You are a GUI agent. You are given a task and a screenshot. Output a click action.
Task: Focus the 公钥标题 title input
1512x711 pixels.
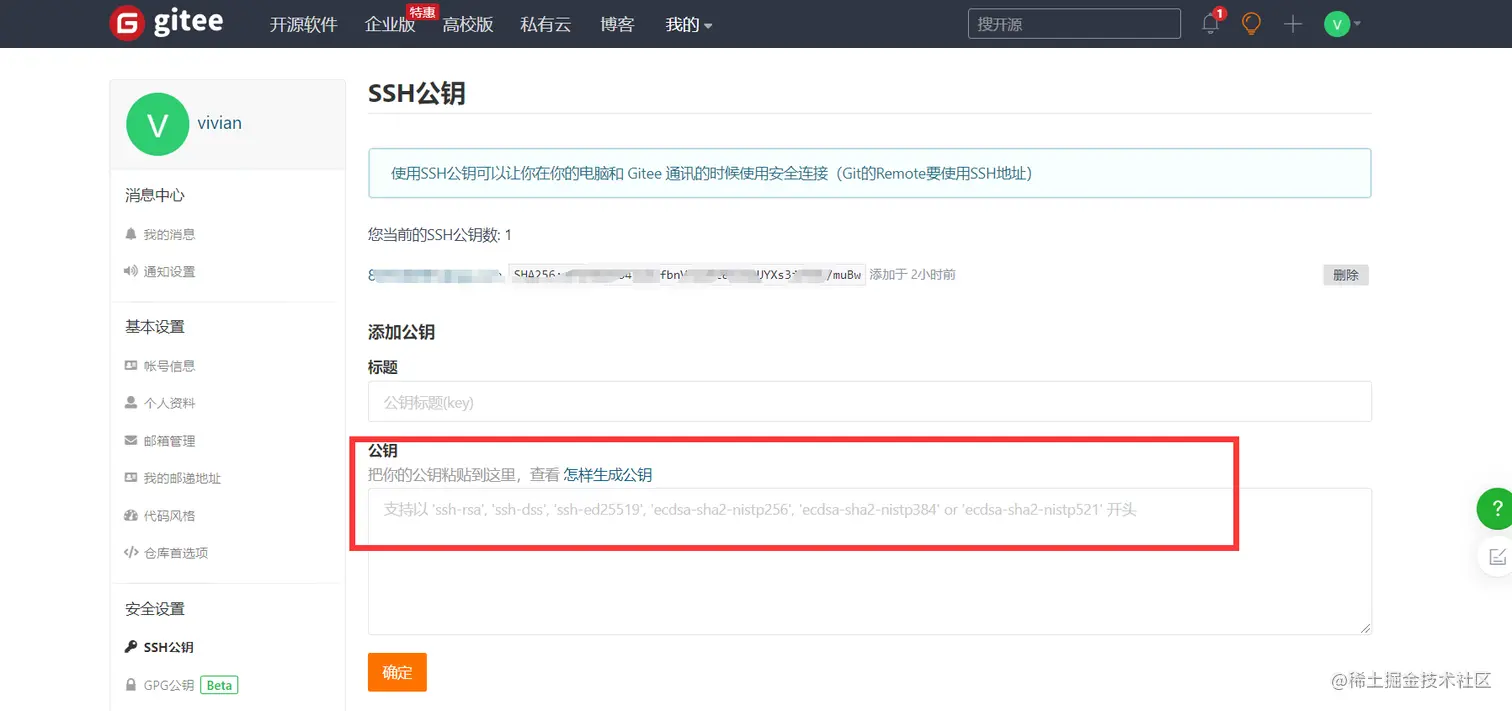point(869,401)
